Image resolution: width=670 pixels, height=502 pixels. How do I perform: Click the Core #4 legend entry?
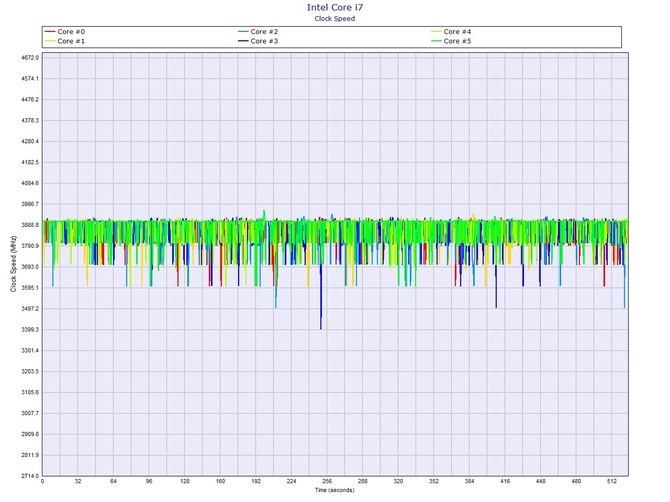pos(451,32)
